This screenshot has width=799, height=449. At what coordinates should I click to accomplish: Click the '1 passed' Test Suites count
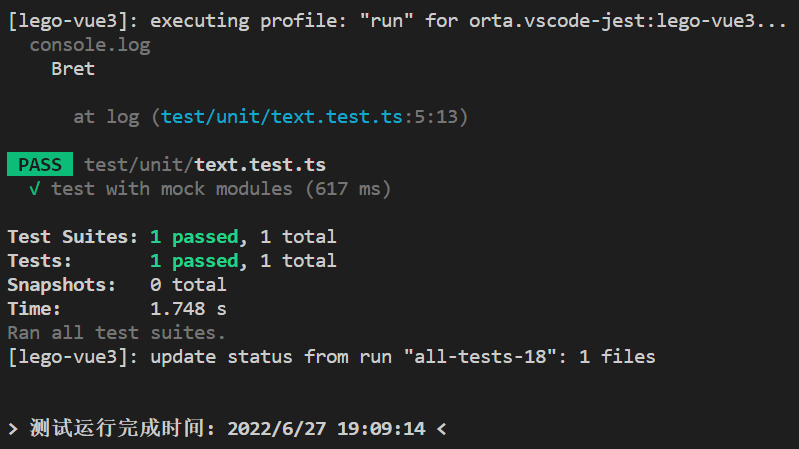(194, 237)
